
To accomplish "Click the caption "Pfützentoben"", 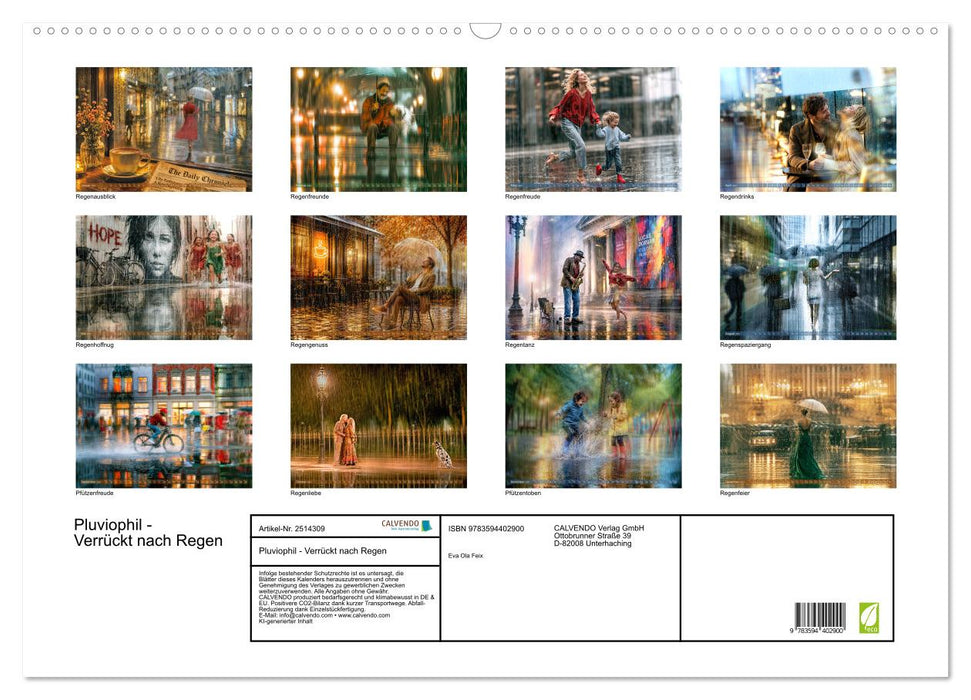I will (x=523, y=493).
